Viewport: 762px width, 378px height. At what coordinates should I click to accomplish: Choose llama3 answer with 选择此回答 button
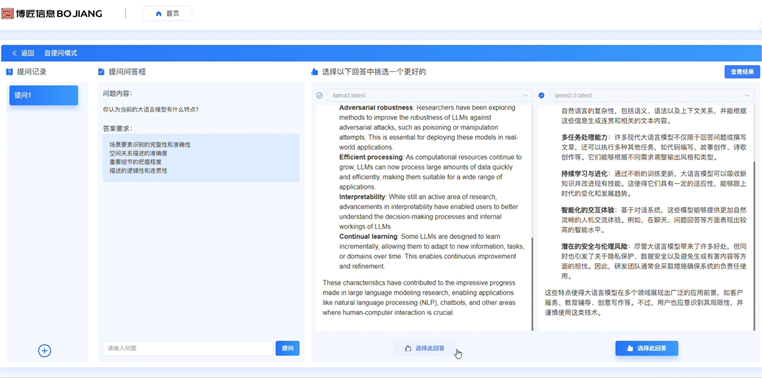point(425,348)
